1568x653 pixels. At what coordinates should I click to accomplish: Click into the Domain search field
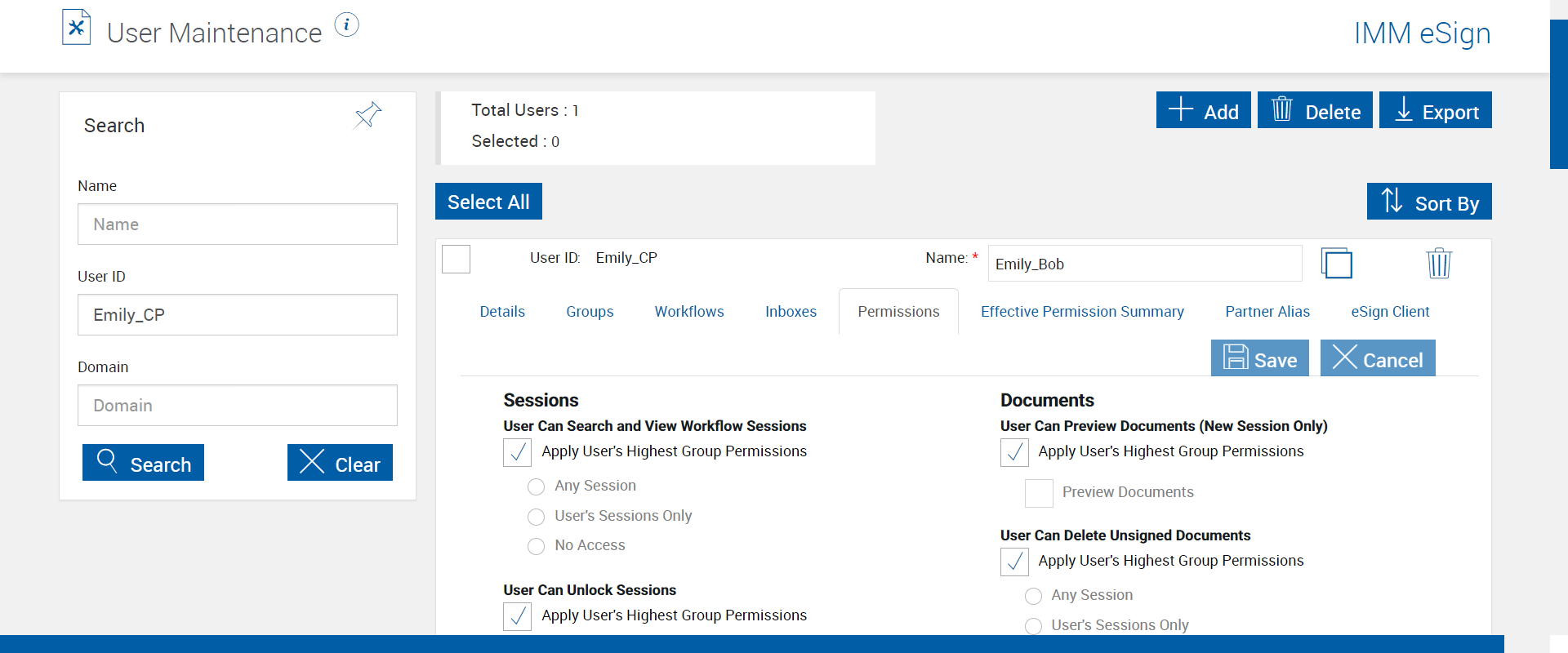(x=238, y=406)
